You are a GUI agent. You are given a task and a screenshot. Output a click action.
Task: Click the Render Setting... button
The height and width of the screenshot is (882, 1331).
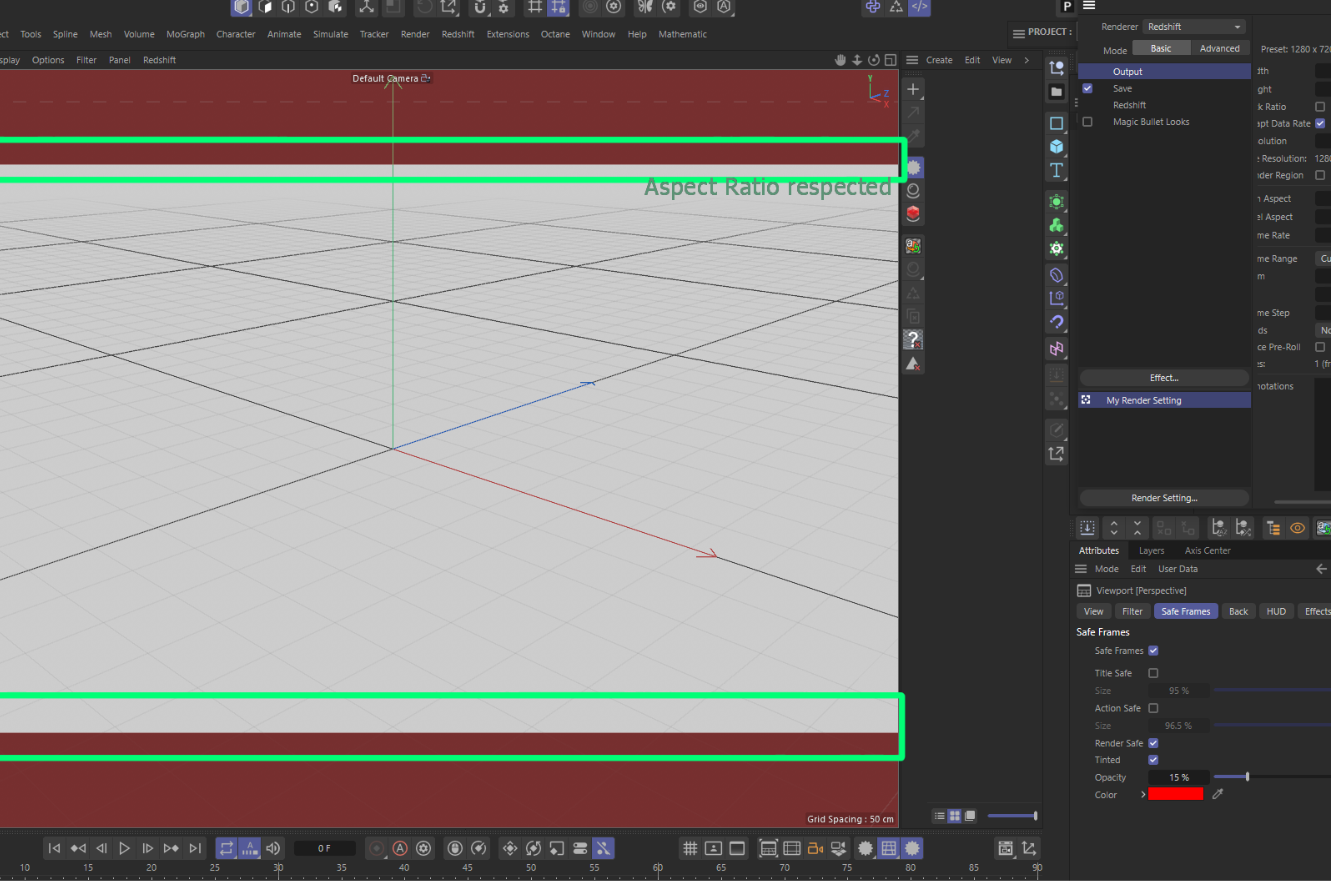coord(1164,498)
